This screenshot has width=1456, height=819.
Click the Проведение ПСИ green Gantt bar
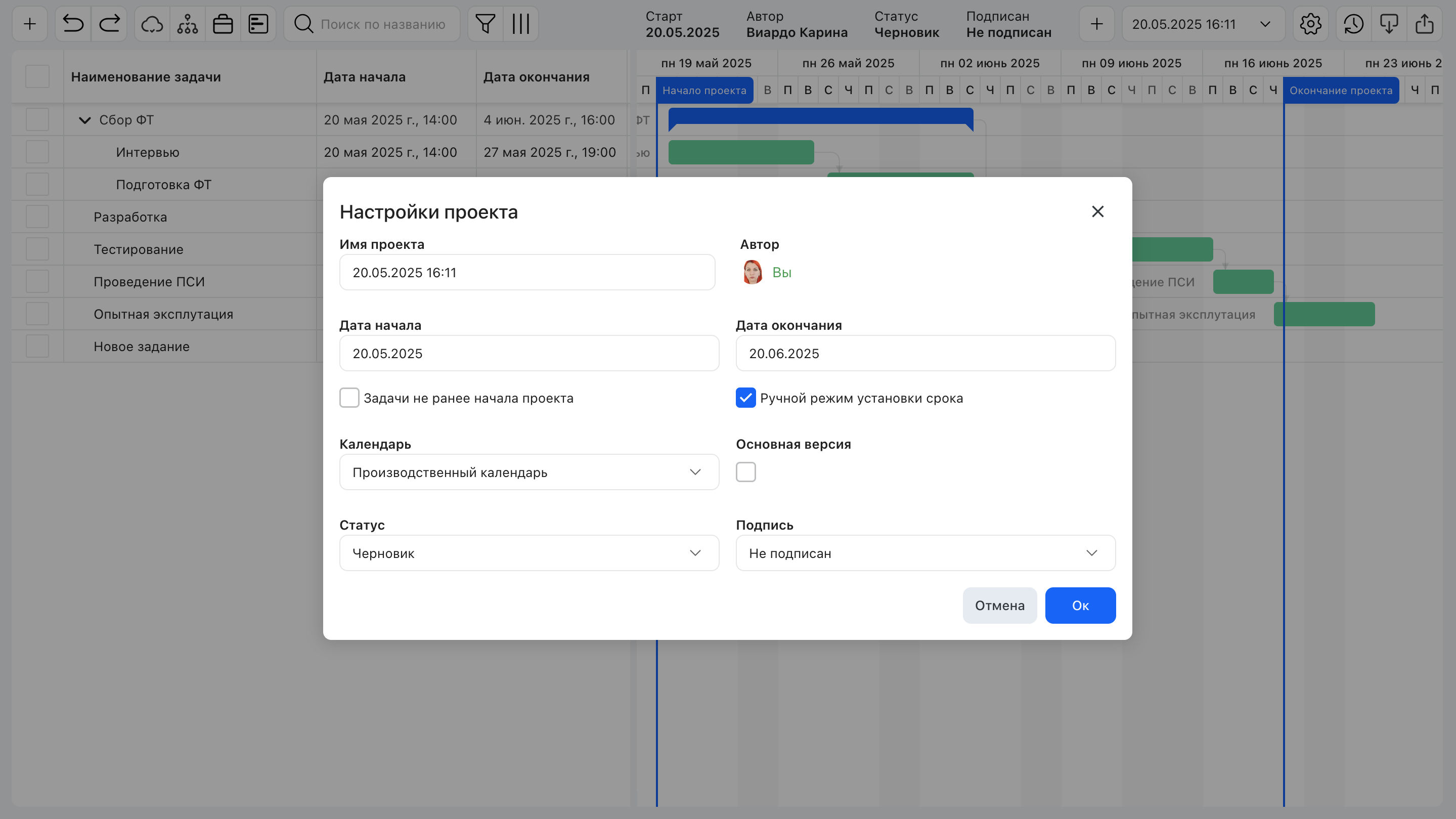[1243, 281]
